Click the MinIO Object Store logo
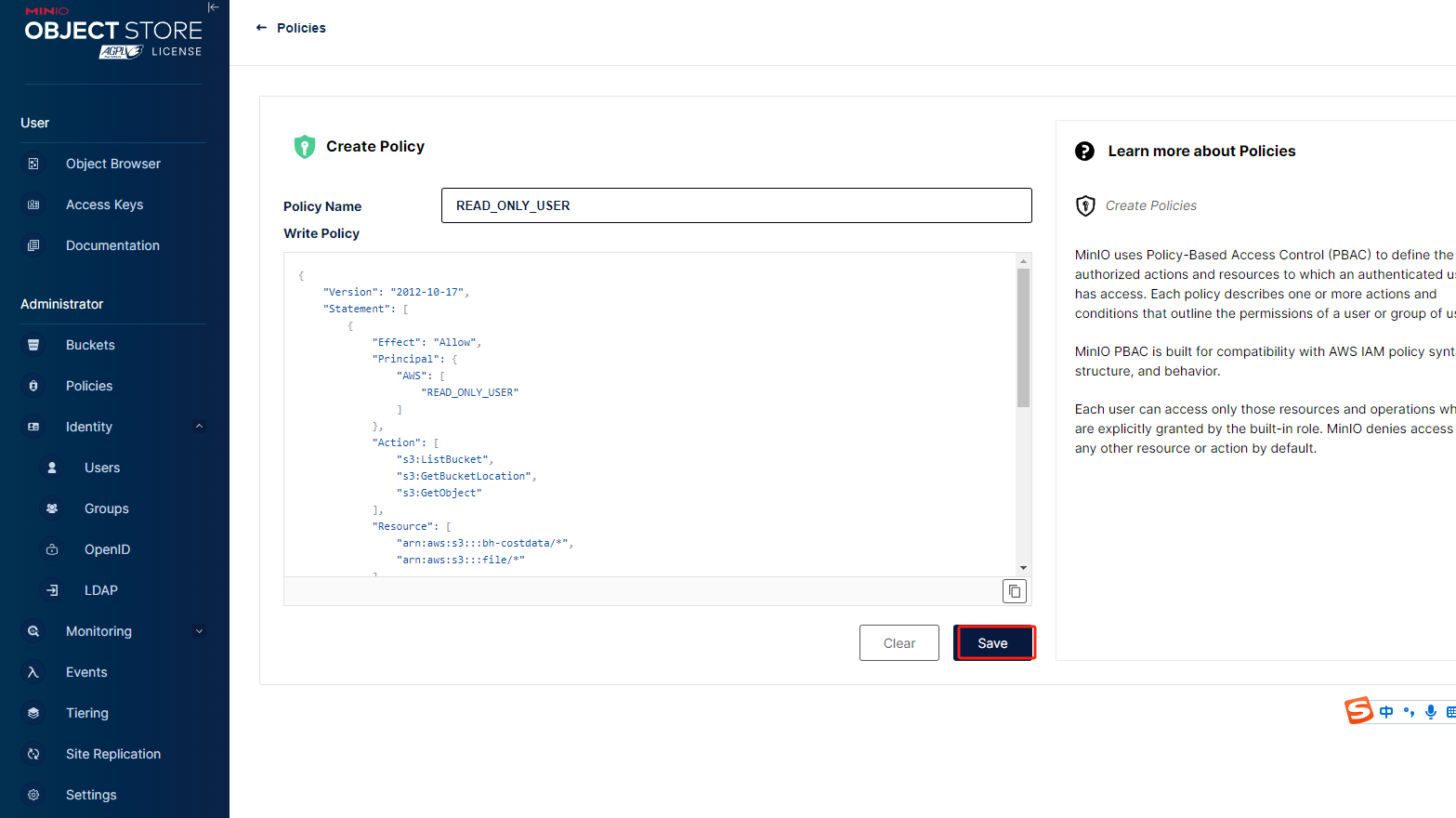Viewport: 1456px width, 818px height. click(113, 32)
